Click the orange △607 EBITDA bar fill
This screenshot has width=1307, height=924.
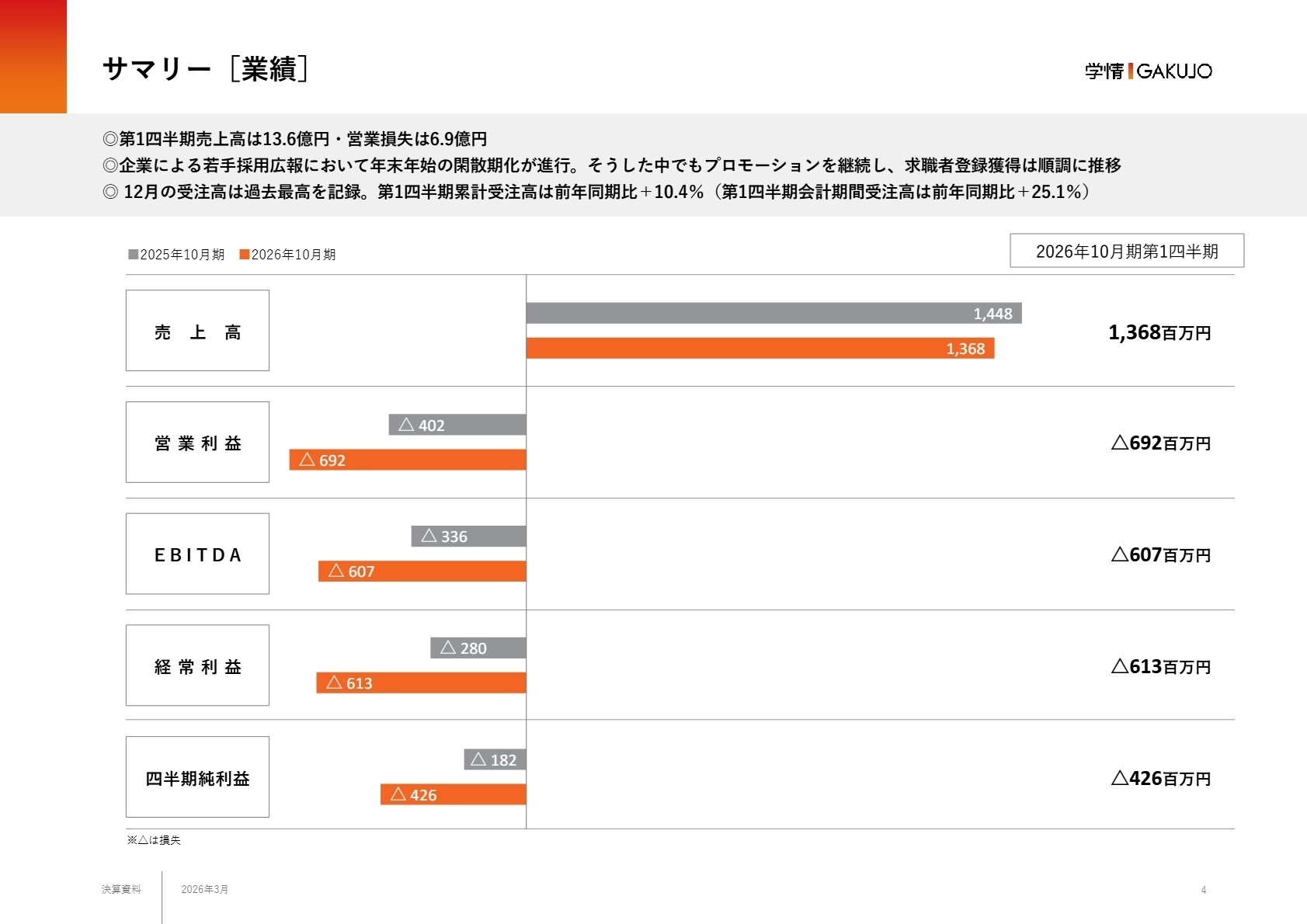tap(423, 572)
